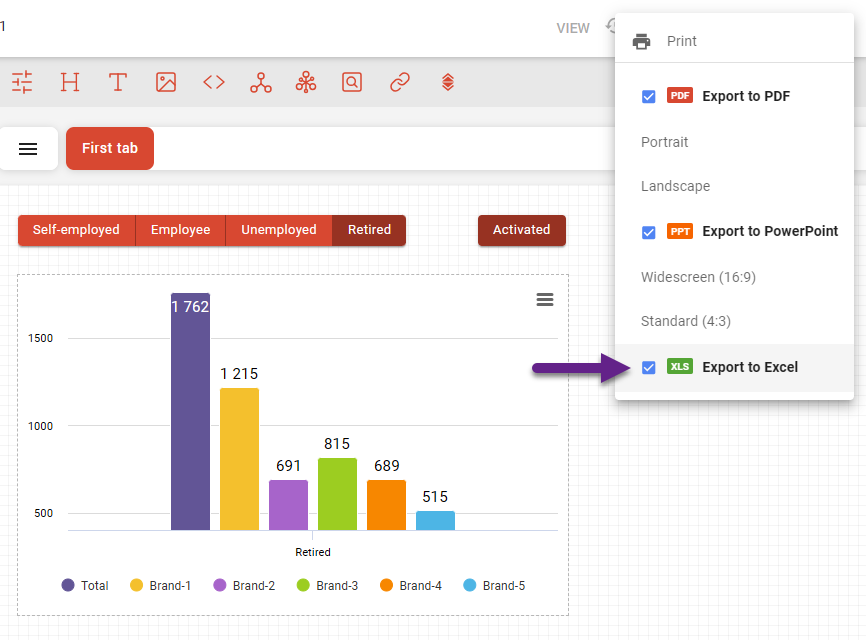This screenshot has width=866, height=640.
Task: Select the Heading H tool icon
Action: (70, 82)
